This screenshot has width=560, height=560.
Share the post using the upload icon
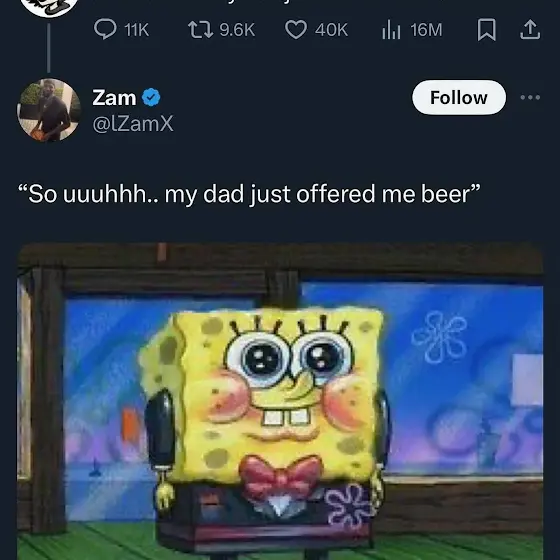pos(530,29)
